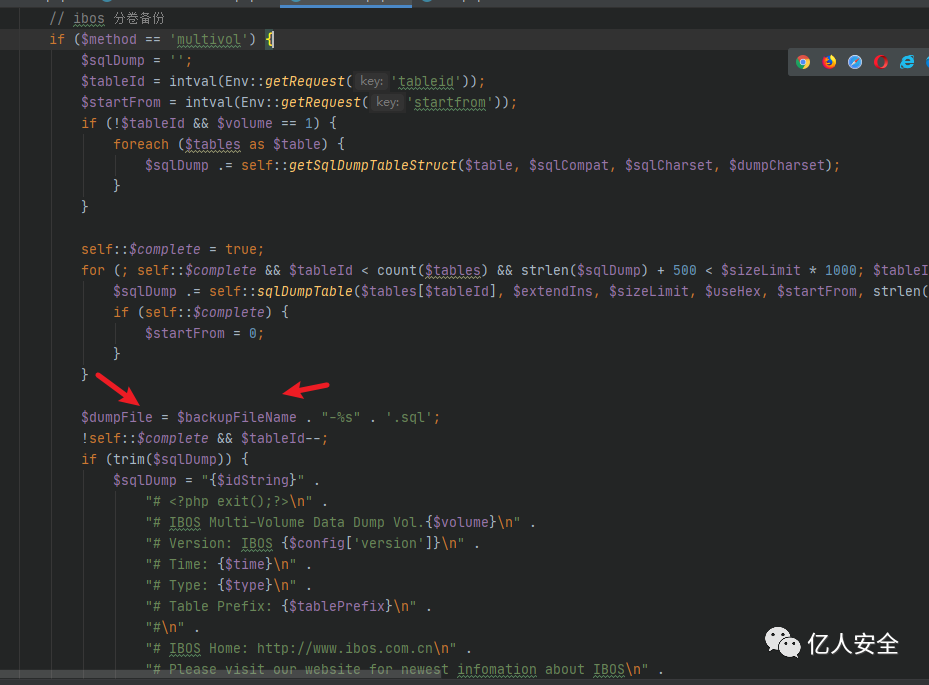Image resolution: width=929 pixels, height=685 pixels.
Task: Click the $tableId-- decrement expression
Action: 281,438
